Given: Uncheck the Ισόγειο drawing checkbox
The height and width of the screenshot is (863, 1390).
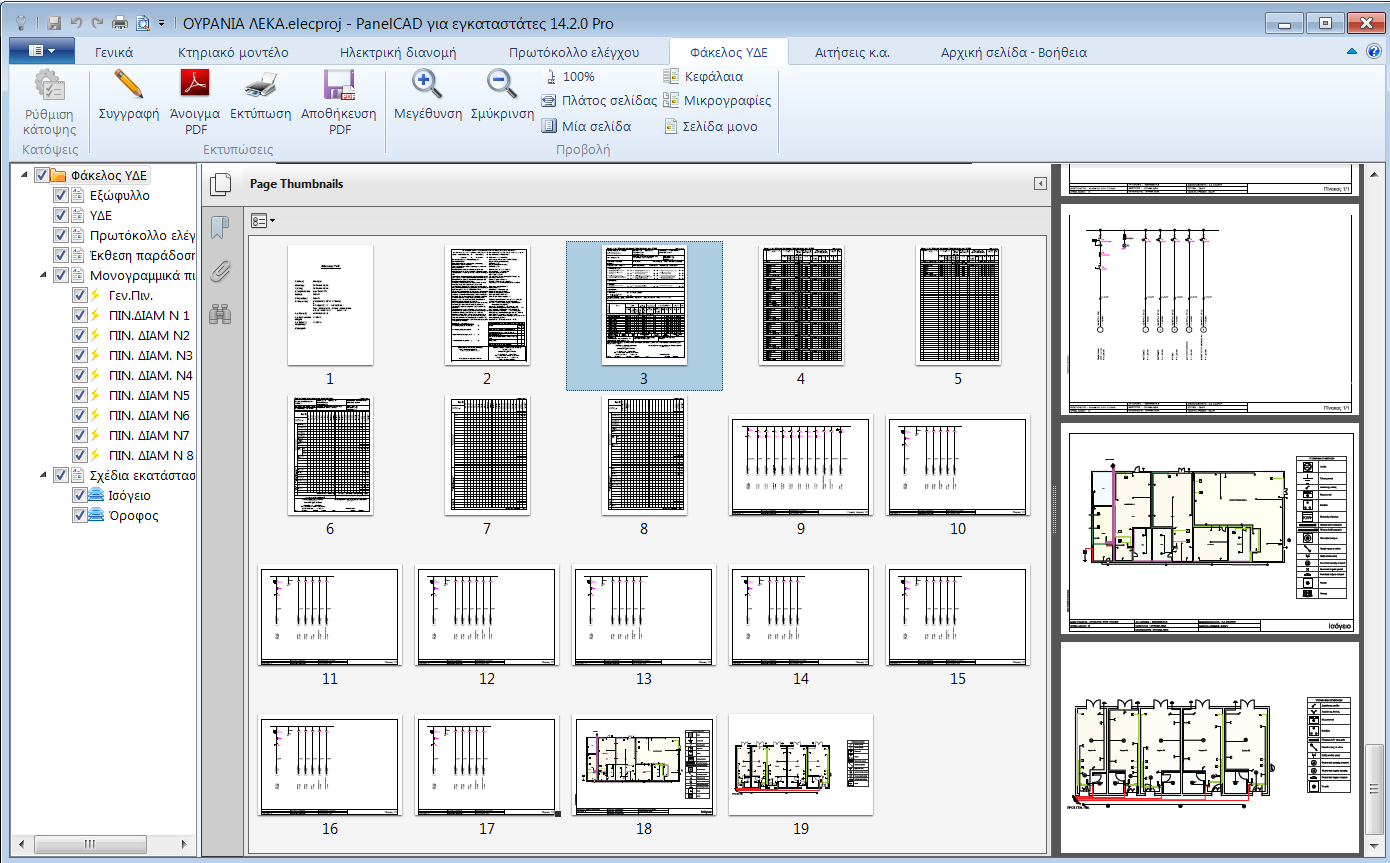Looking at the screenshot, I should click(x=80, y=496).
